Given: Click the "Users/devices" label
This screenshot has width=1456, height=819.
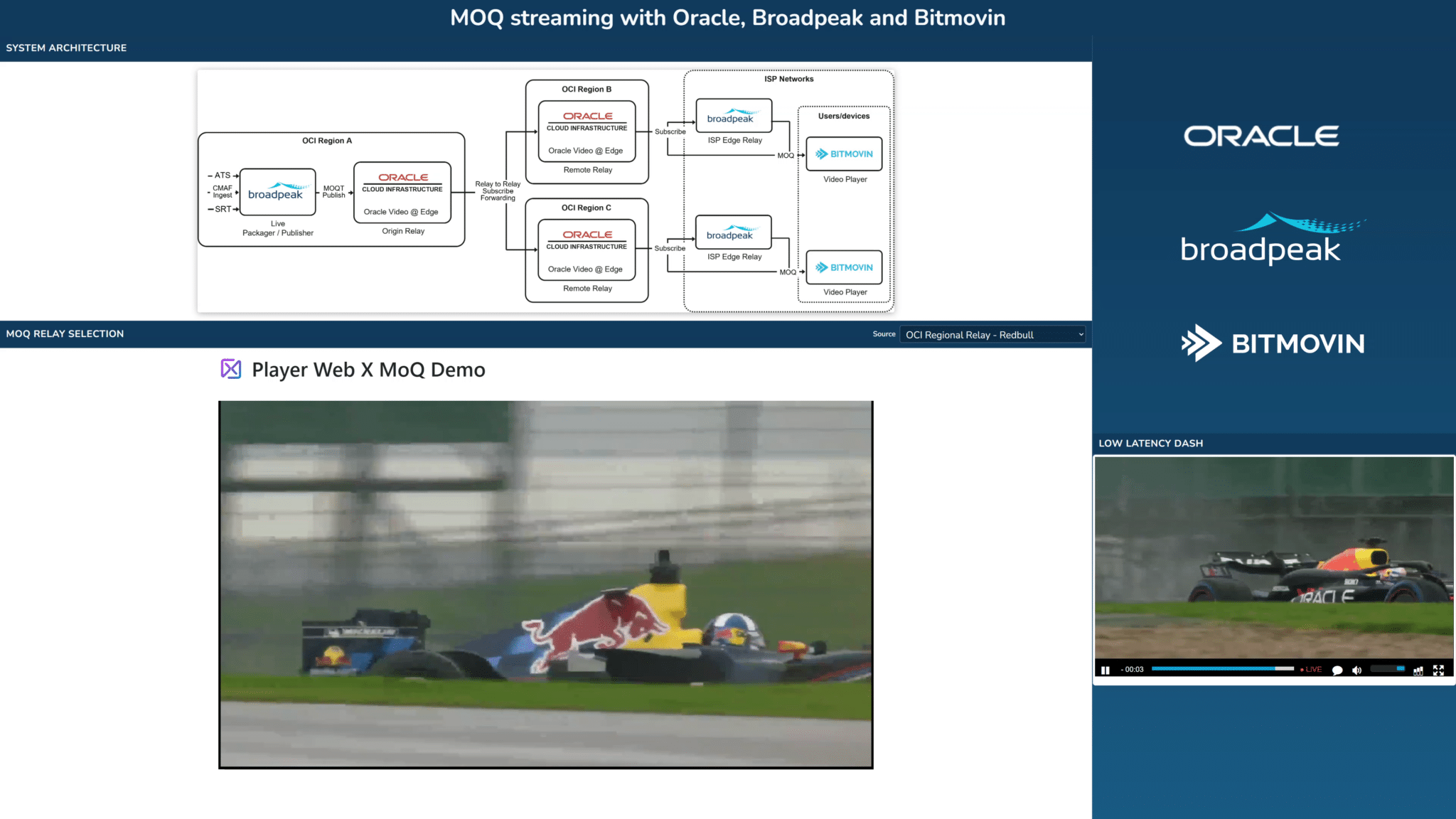Looking at the screenshot, I should [x=844, y=116].
